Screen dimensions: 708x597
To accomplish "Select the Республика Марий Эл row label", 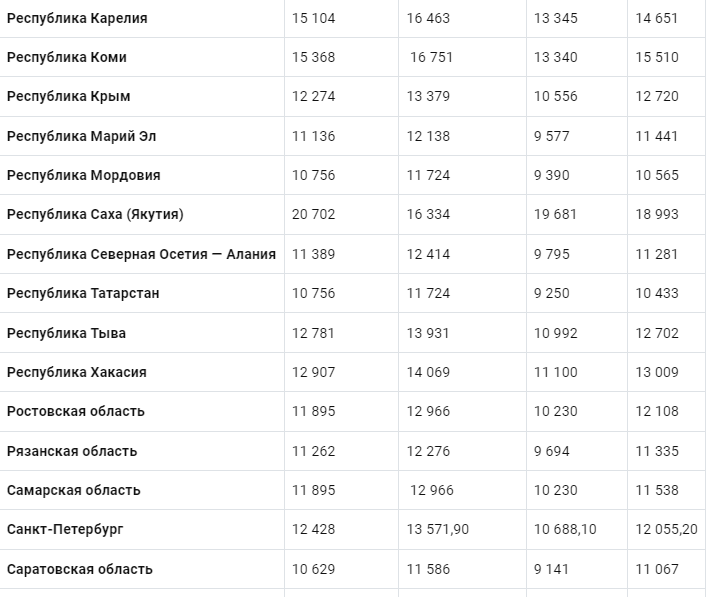I will tap(82, 136).
